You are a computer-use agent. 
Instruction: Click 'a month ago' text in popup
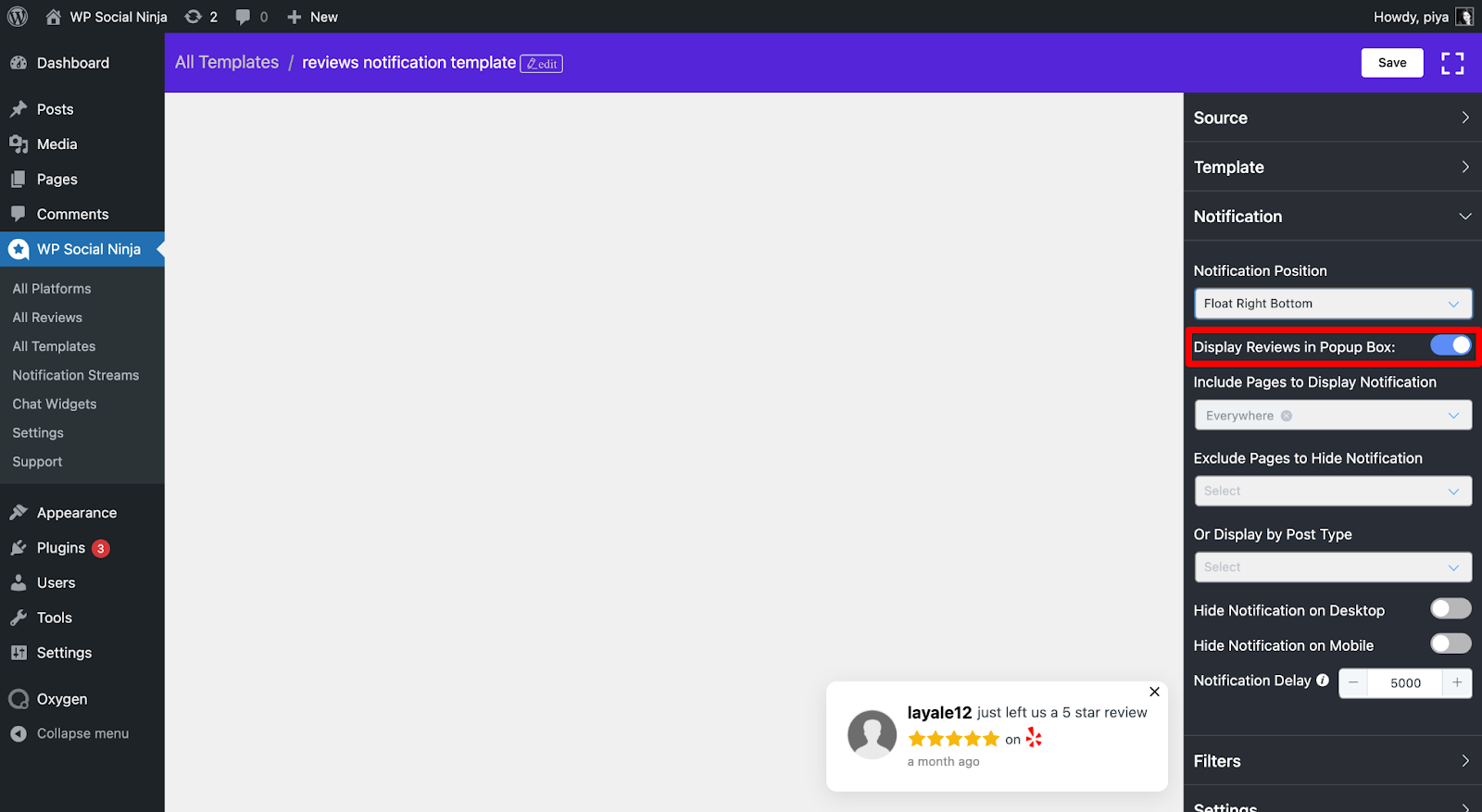943,762
